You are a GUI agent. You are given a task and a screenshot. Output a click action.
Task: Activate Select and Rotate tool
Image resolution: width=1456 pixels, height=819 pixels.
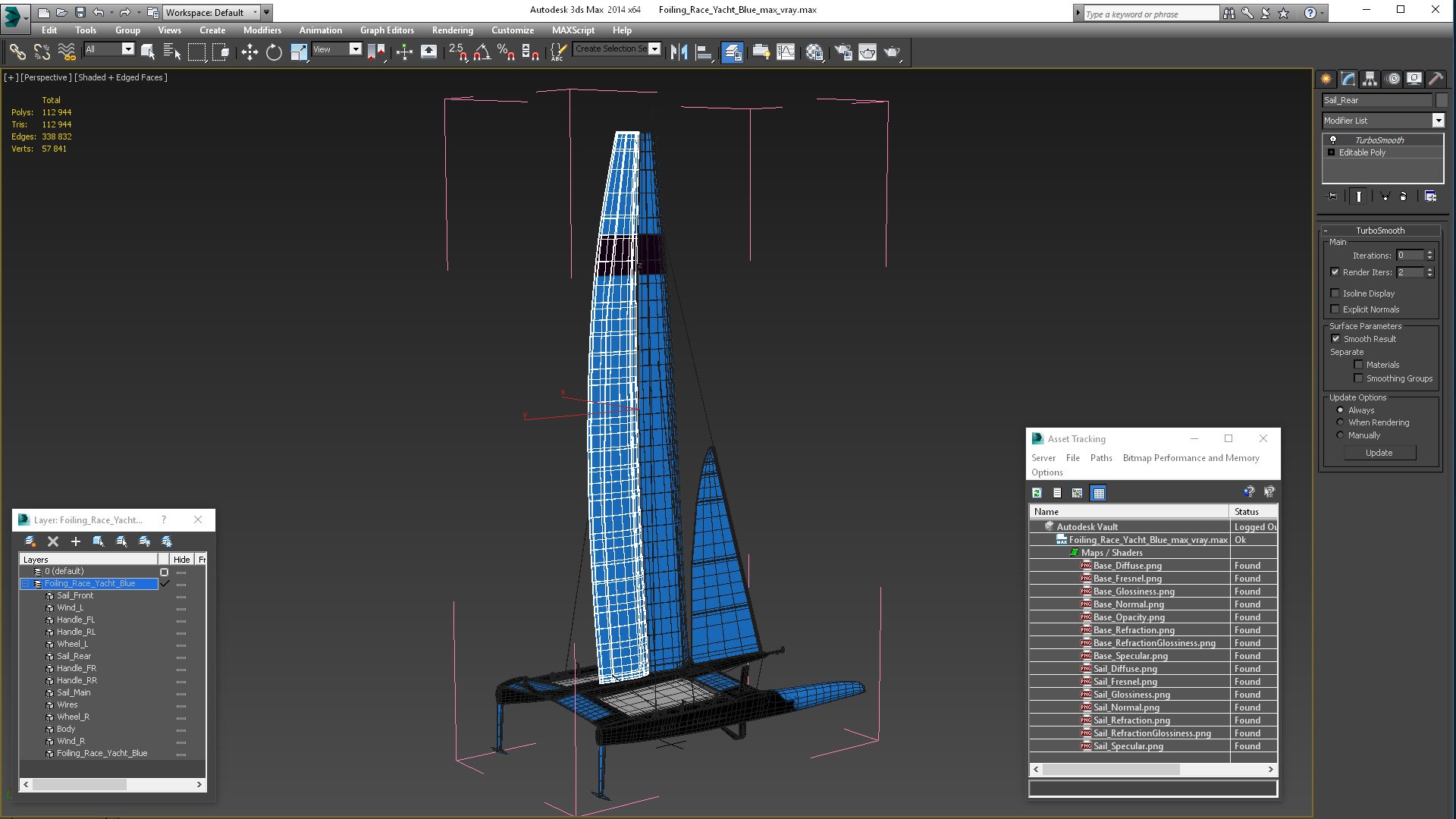[274, 52]
